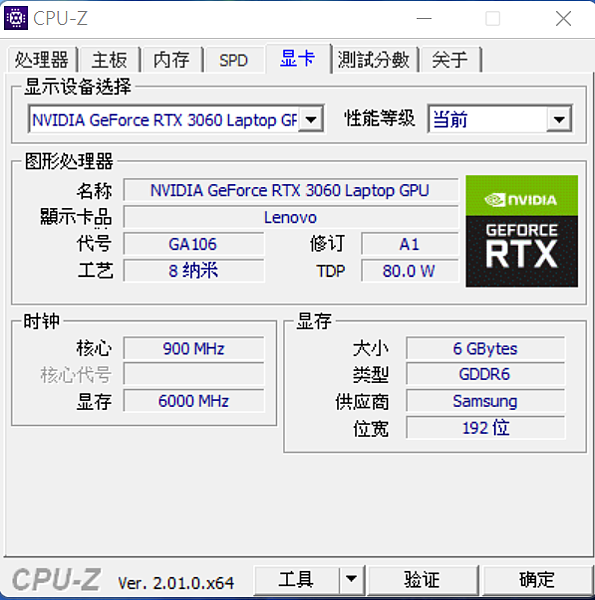
Task: Click the GA106 code name value
Action: [194, 244]
